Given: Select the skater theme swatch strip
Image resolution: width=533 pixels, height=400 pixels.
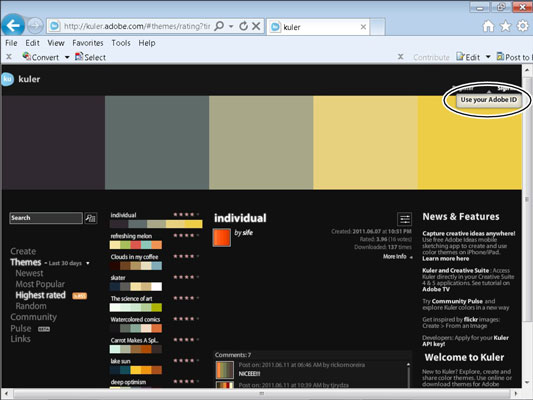Looking at the screenshot, I should coord(136,287).
